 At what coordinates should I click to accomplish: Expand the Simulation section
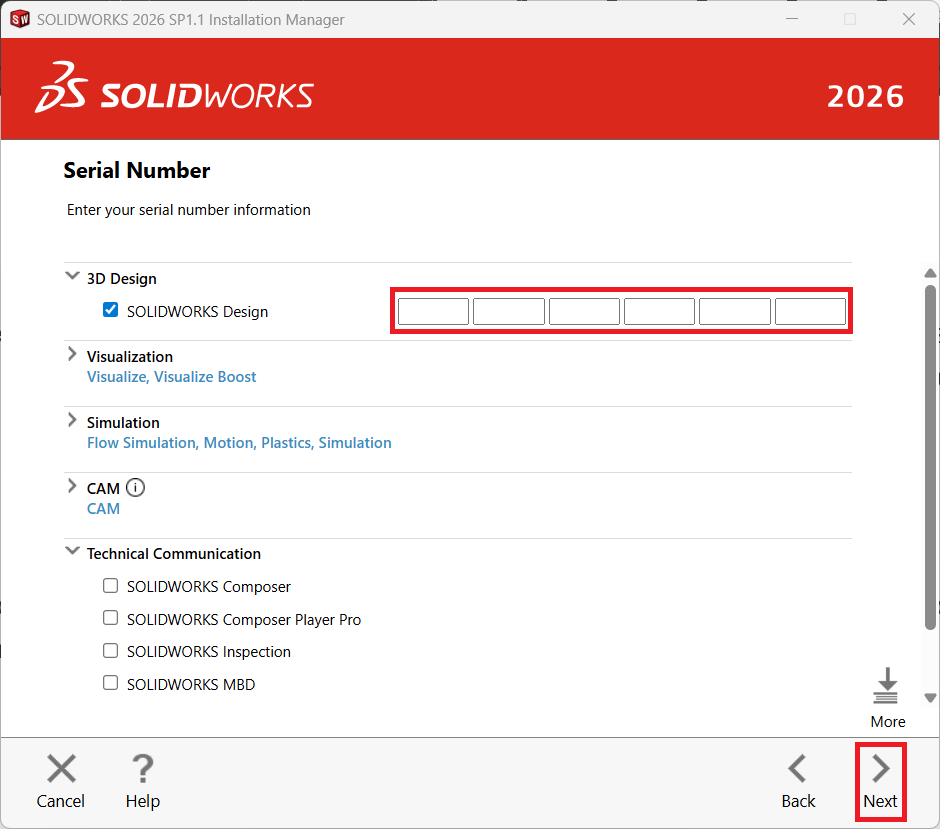pos(72,421)
